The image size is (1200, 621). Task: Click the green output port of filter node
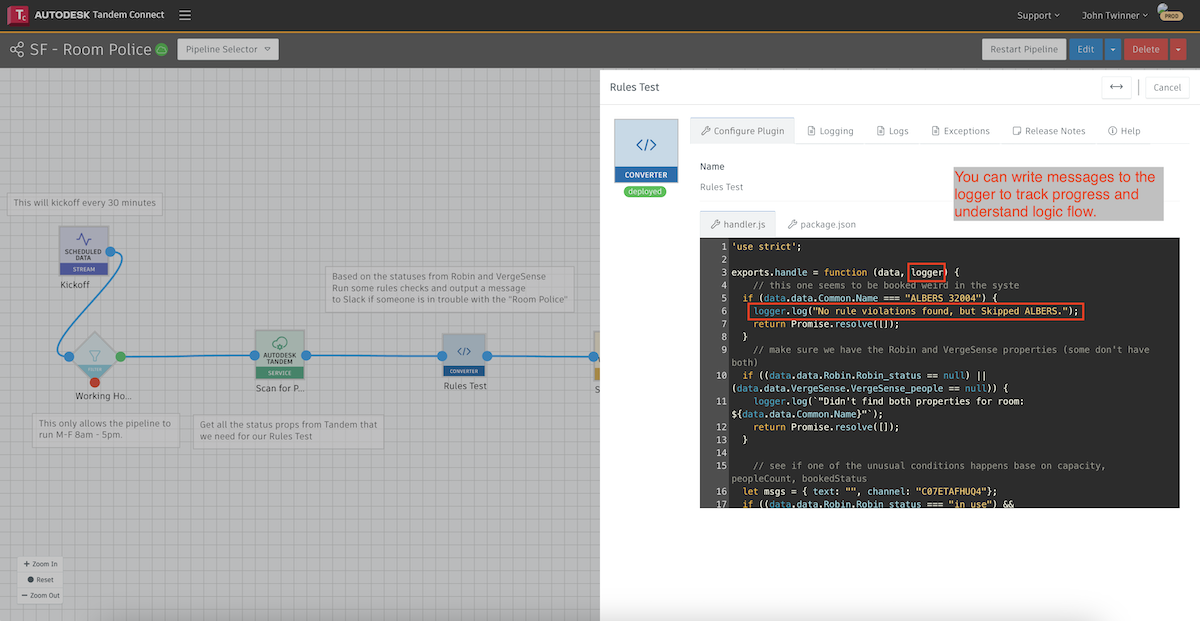click(x=120, y=356)
